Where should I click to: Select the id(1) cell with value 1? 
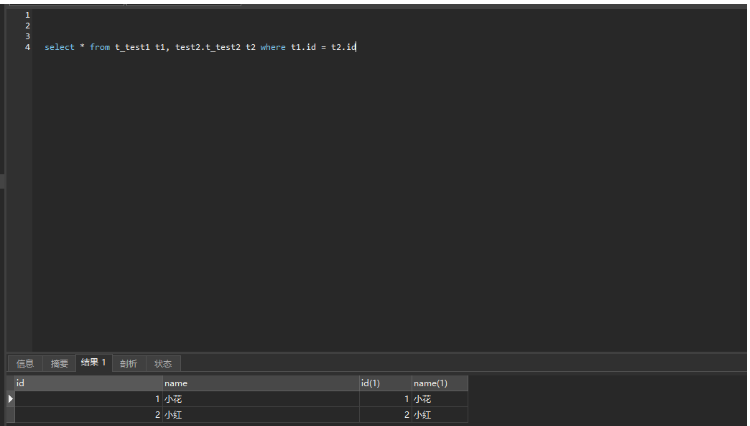pyautogui.click(x=386, y=399)
